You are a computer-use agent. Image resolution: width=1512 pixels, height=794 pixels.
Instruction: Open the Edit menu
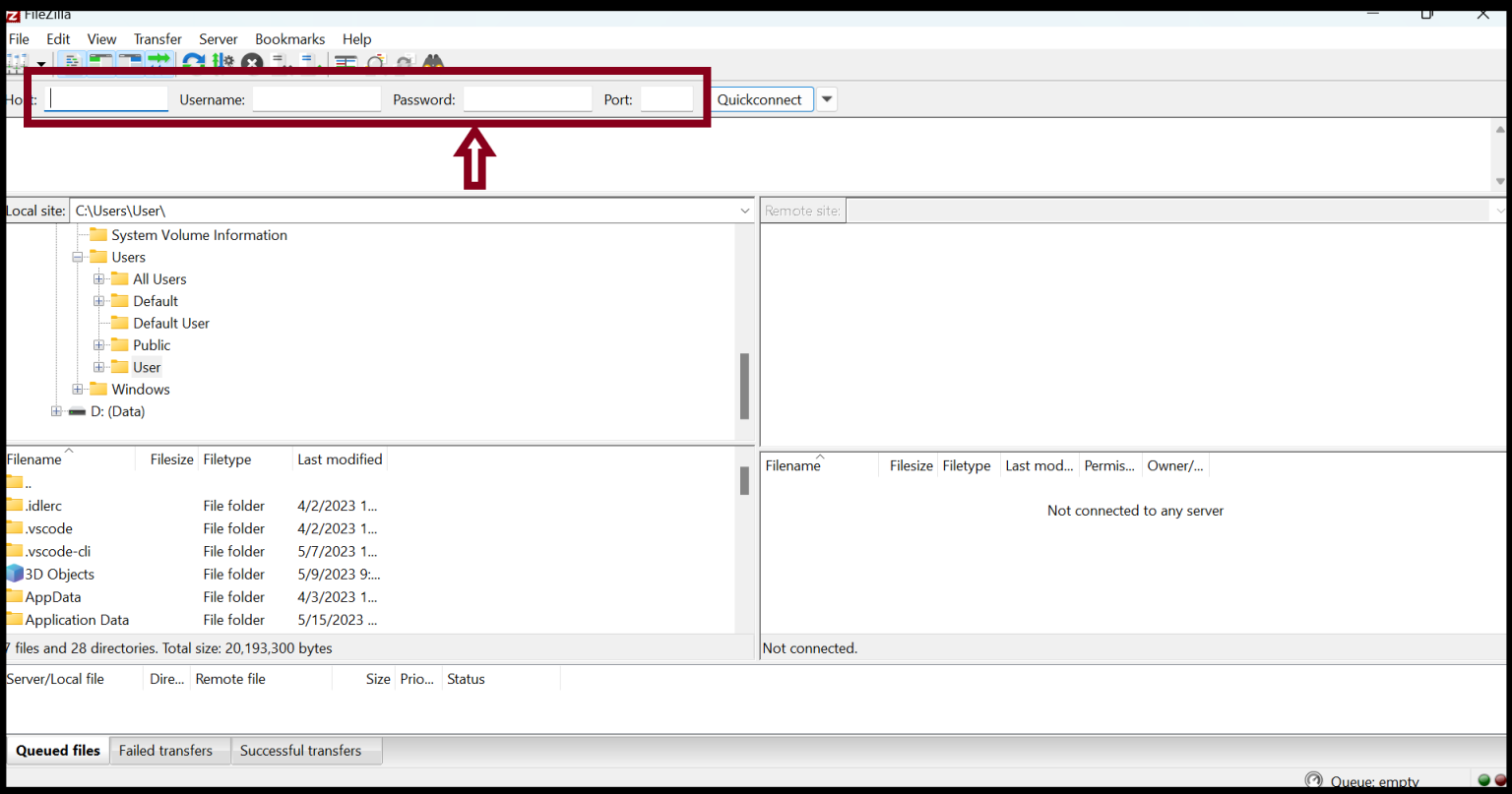(58, 38)
